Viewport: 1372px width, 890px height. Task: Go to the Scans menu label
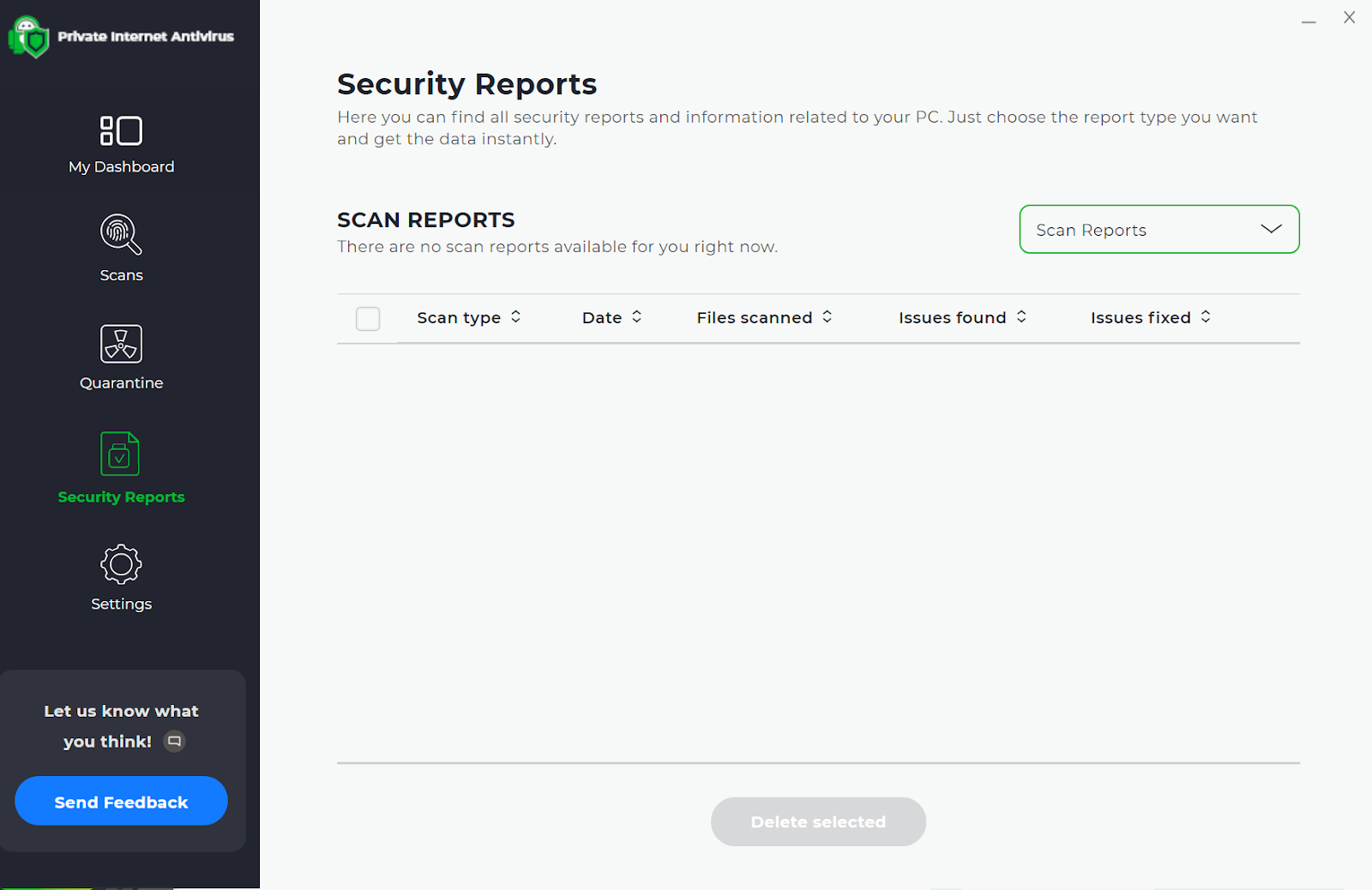tap(121, 275)
